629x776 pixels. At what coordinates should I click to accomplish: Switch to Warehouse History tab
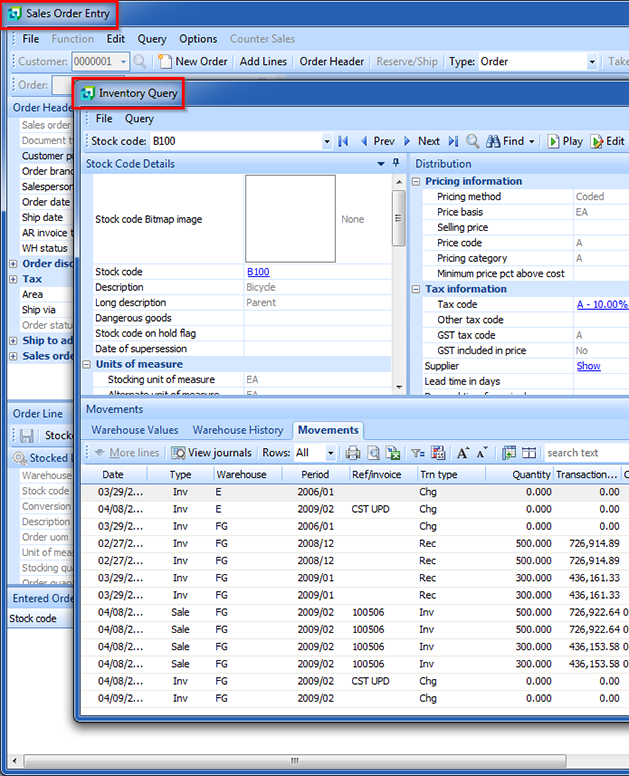coord(238,430)
